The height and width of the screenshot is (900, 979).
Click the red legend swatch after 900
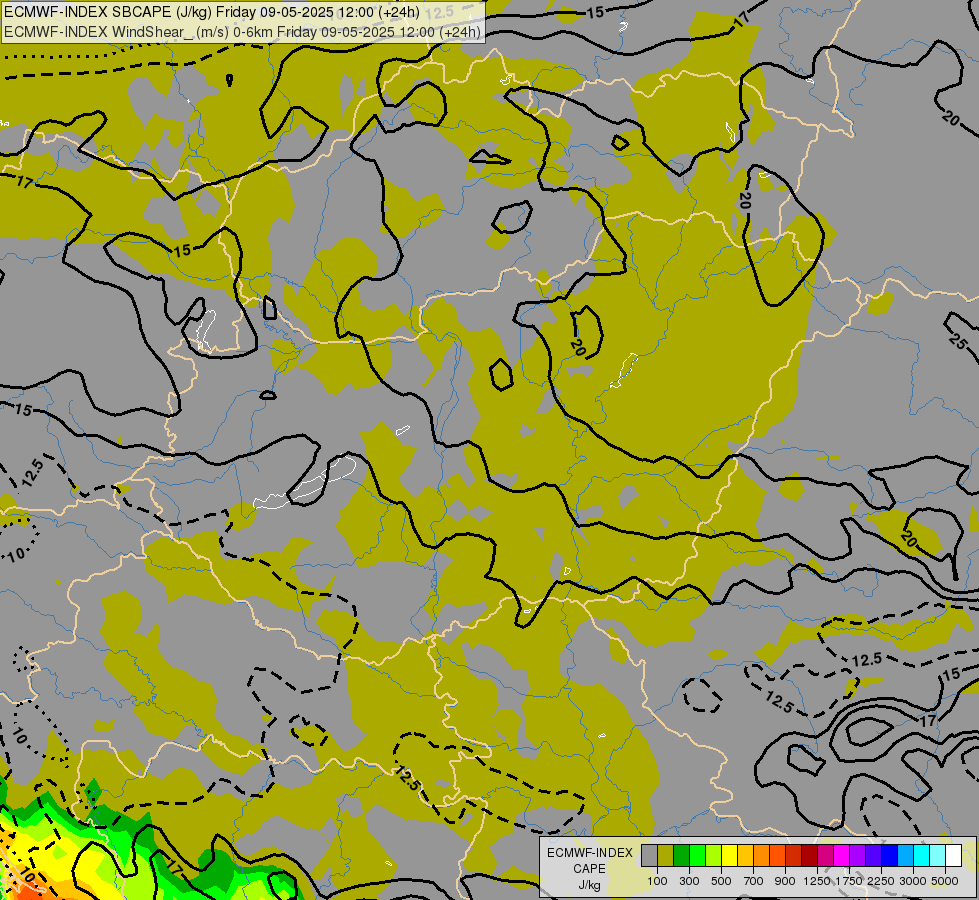coord(794,856)
